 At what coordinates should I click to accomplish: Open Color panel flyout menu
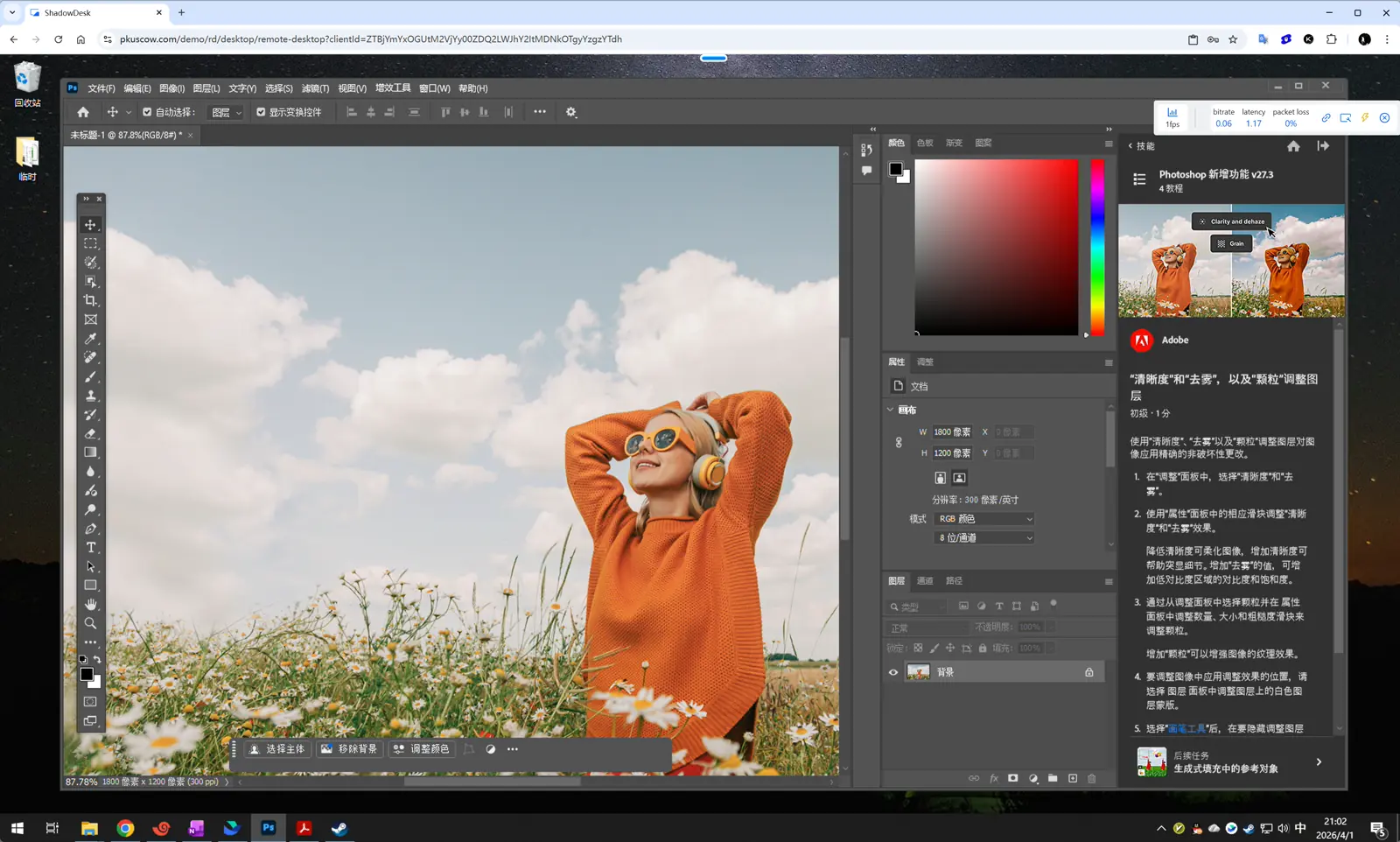click(1109, 144)
